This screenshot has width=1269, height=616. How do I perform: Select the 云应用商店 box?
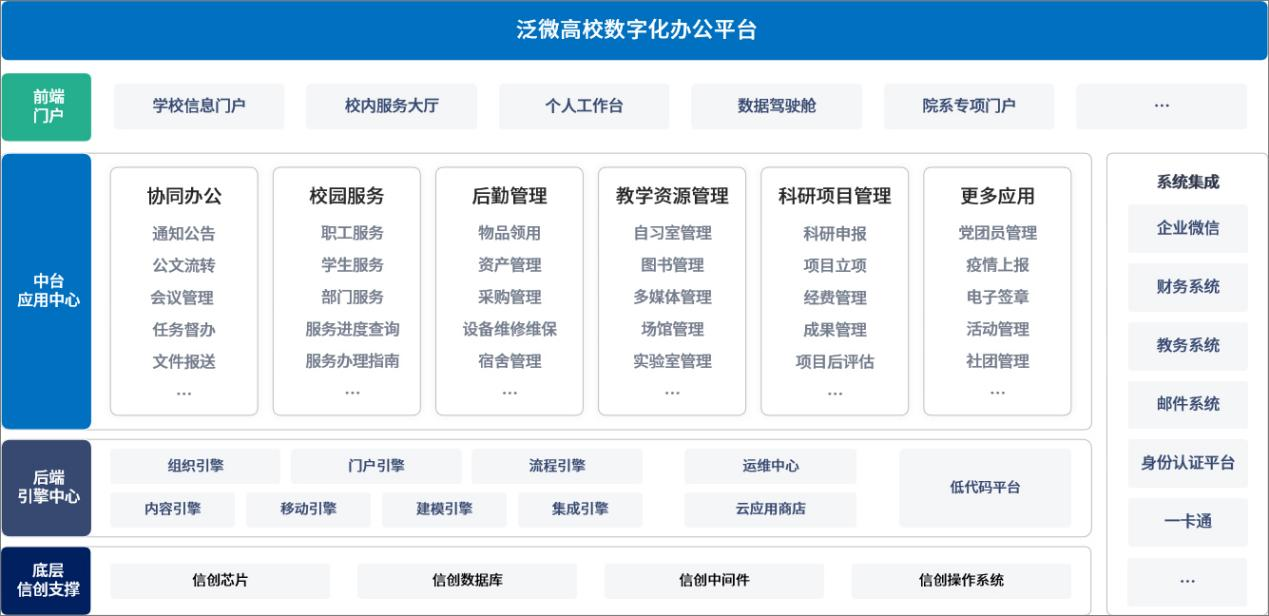(770, 509)
